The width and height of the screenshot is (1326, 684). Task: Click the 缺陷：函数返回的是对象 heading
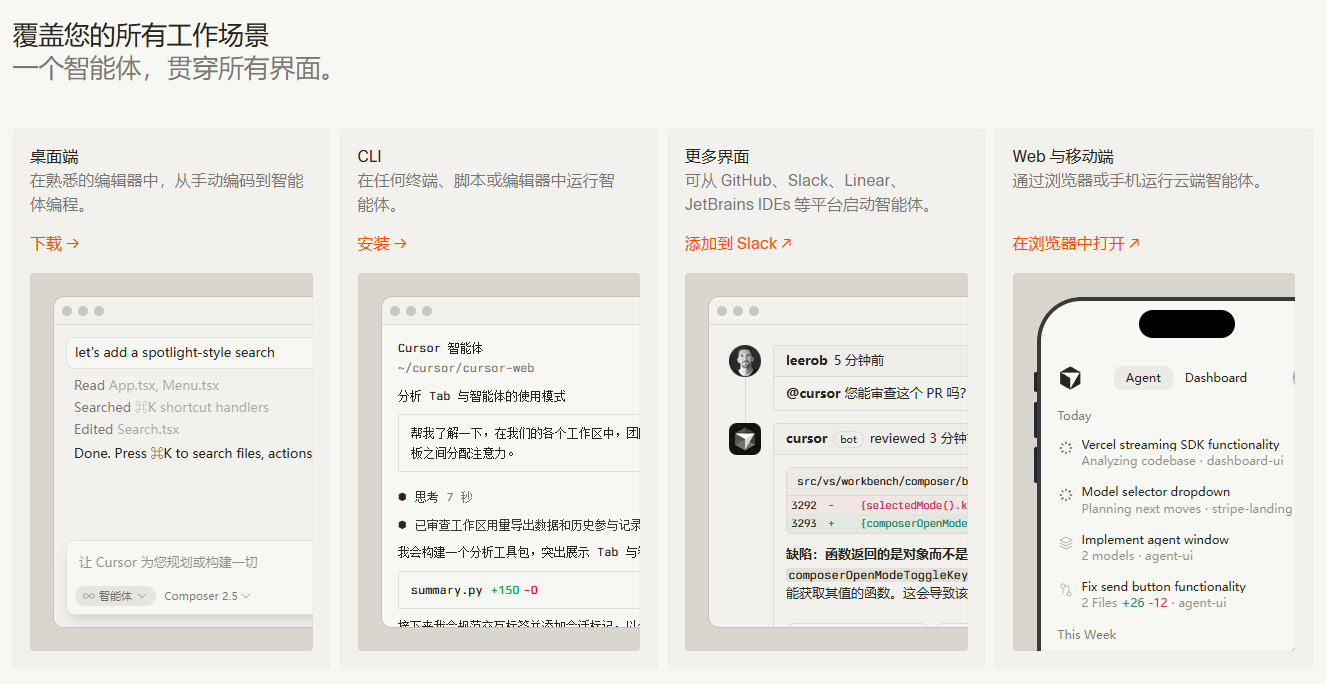click(877, 554)
